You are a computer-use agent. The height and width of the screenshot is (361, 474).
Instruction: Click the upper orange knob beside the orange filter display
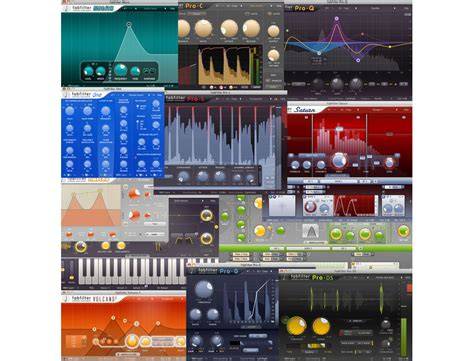[134, 194]
